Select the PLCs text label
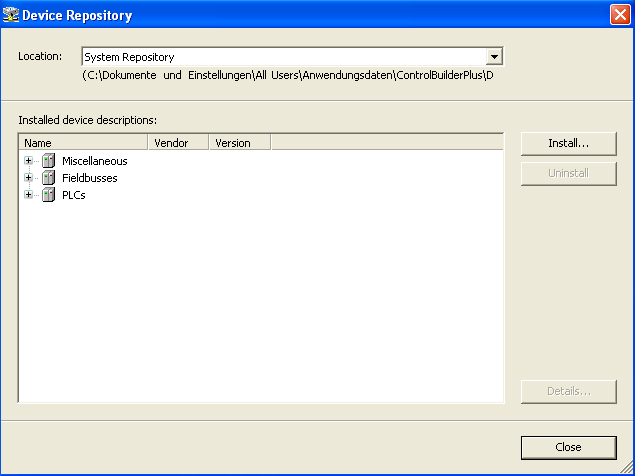The height and width of the screenshot is (476, 635). point(73,195)
